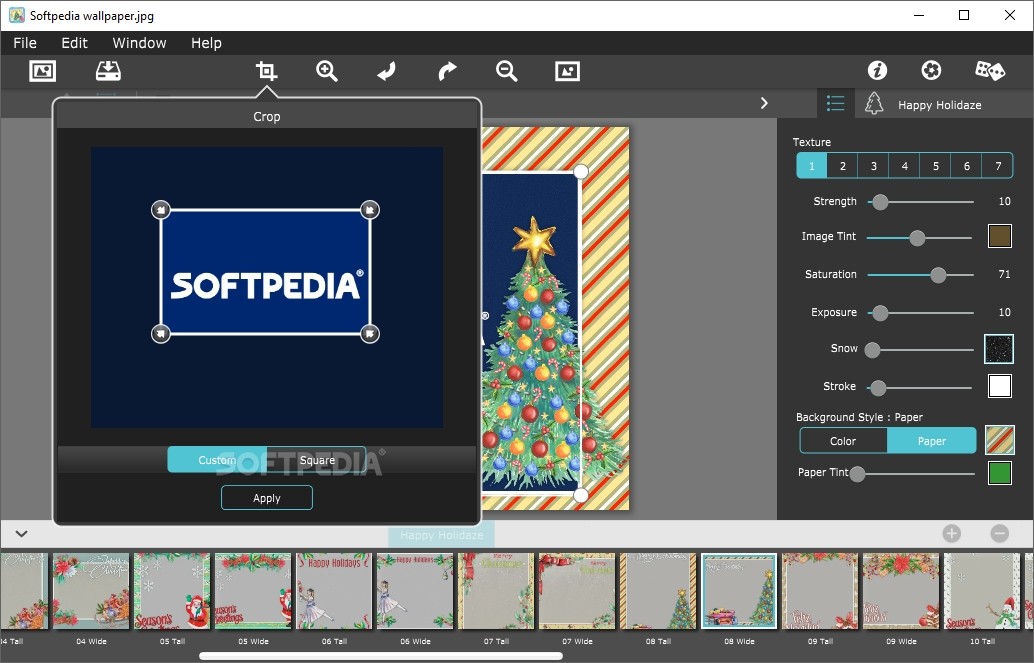Image resolution: width=1034 pixels, height=663 pixels.
Task: Switch background style to Paper
Action: point(932,441)
